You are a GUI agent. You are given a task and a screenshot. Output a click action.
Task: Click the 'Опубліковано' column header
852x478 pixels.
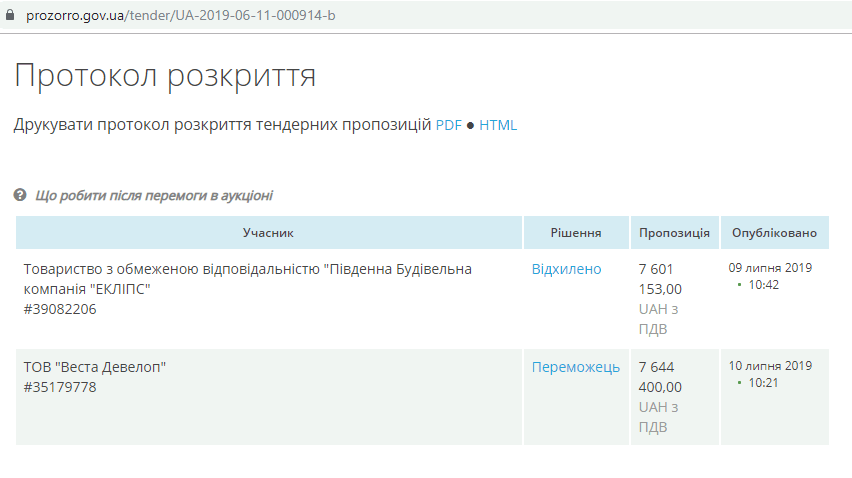(774, 232)
